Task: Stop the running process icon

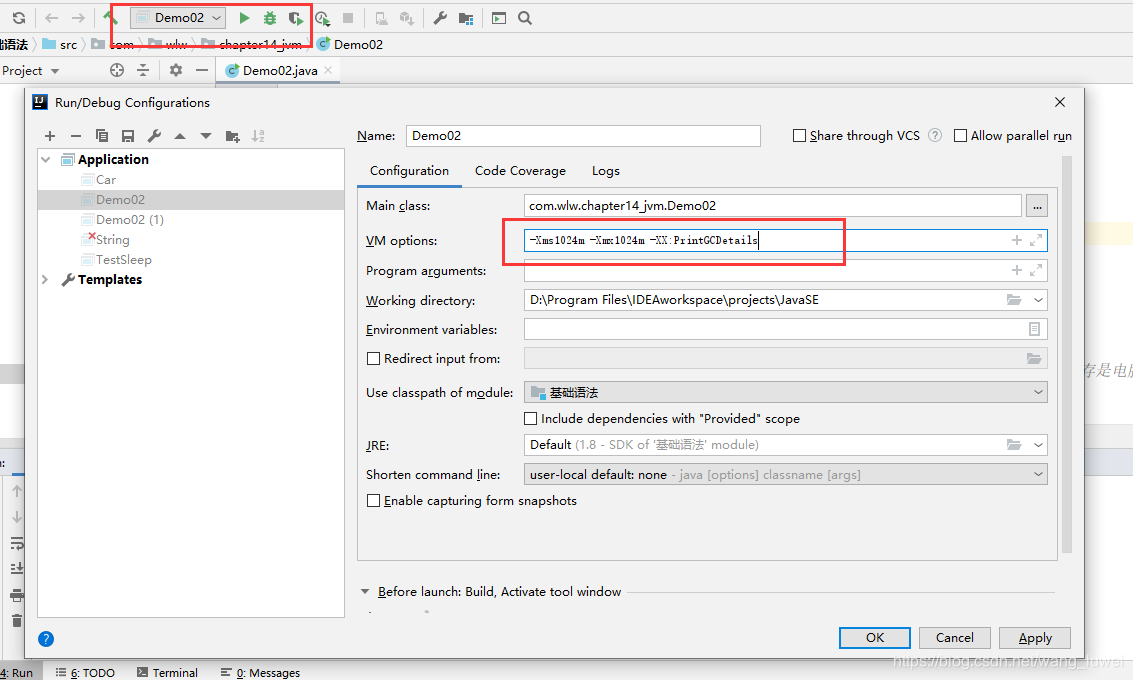Action: [x=348, y=18]
